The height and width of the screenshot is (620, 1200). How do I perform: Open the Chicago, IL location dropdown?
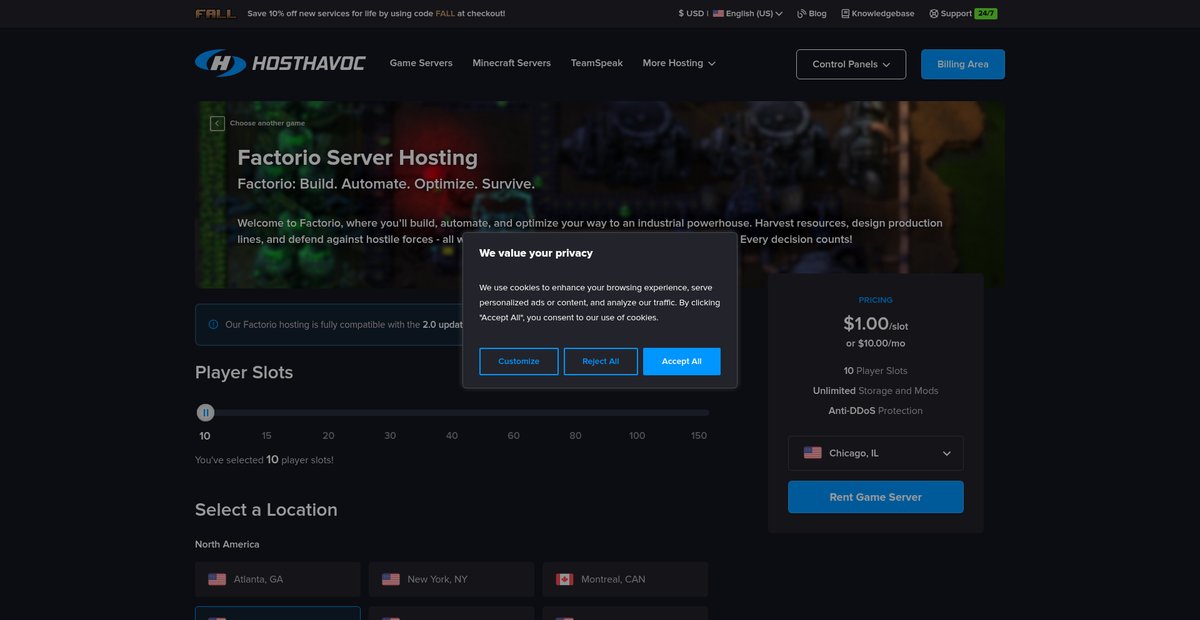click(x=876, y=453)
